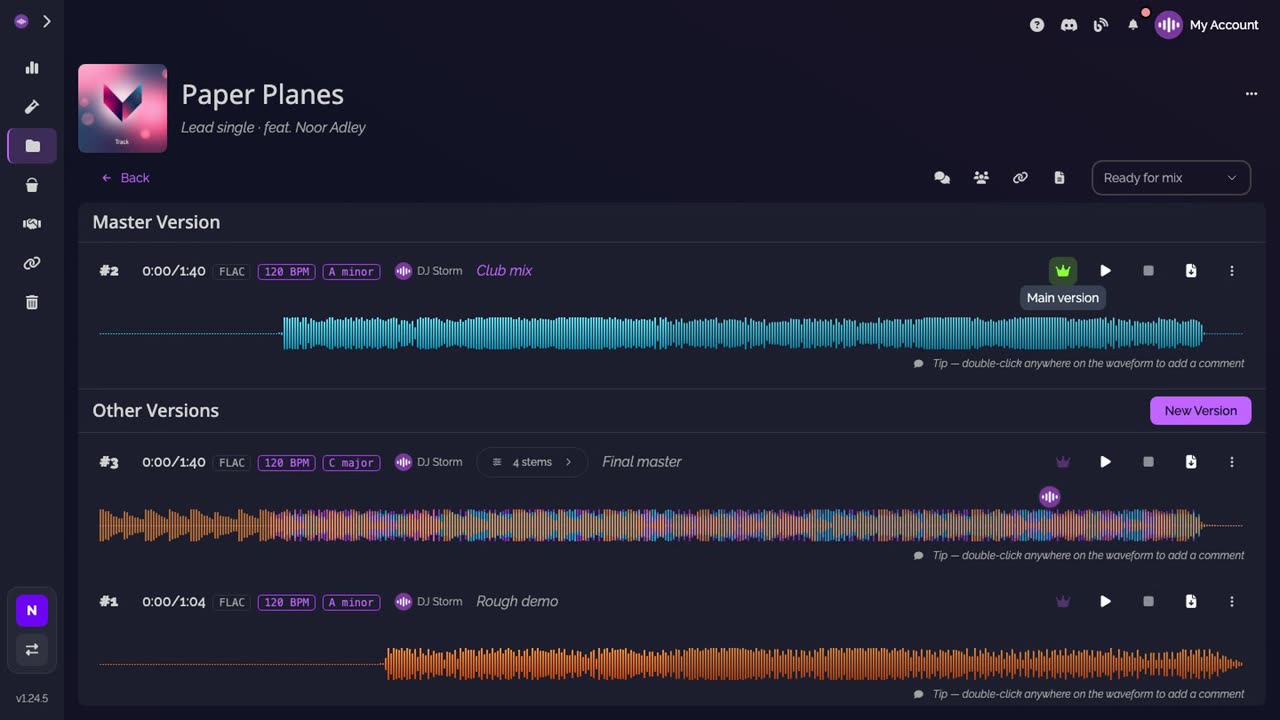1280x720 pixels.
Task: Open the dashboard chart icon in sidebar
Action: [x=32, y=68]
